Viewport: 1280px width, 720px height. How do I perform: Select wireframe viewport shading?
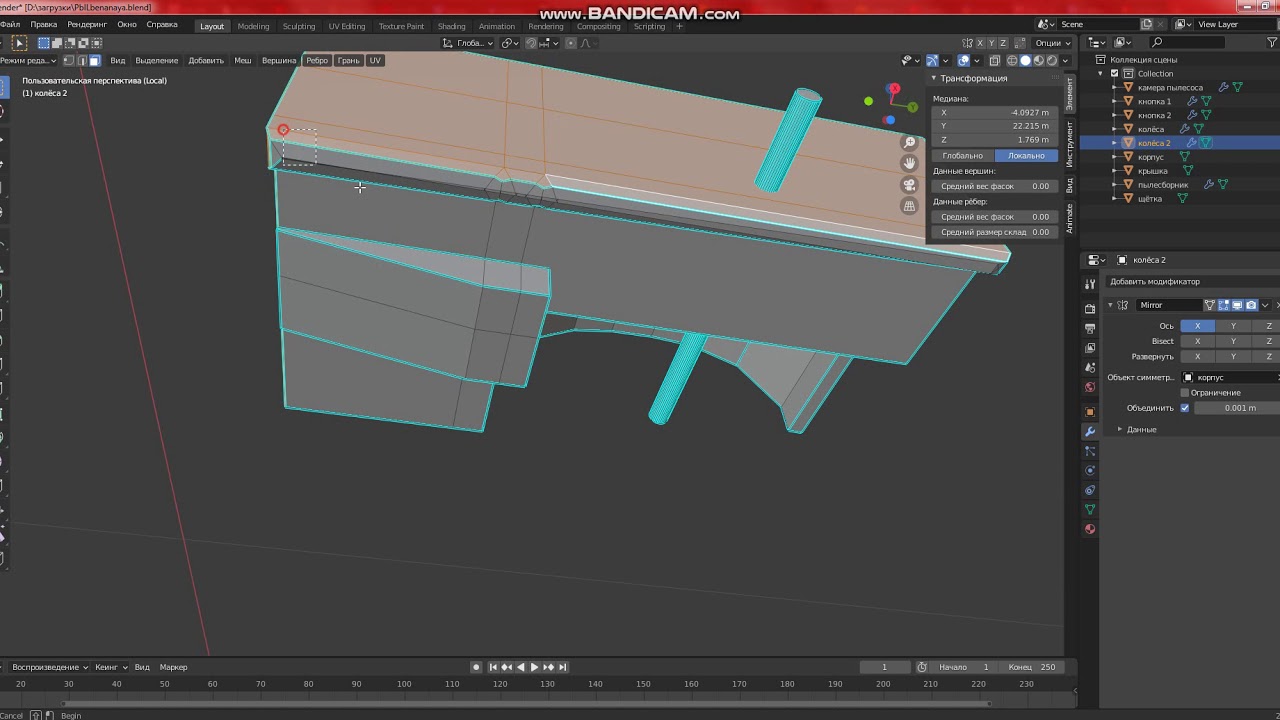(x=1012, y=60)
